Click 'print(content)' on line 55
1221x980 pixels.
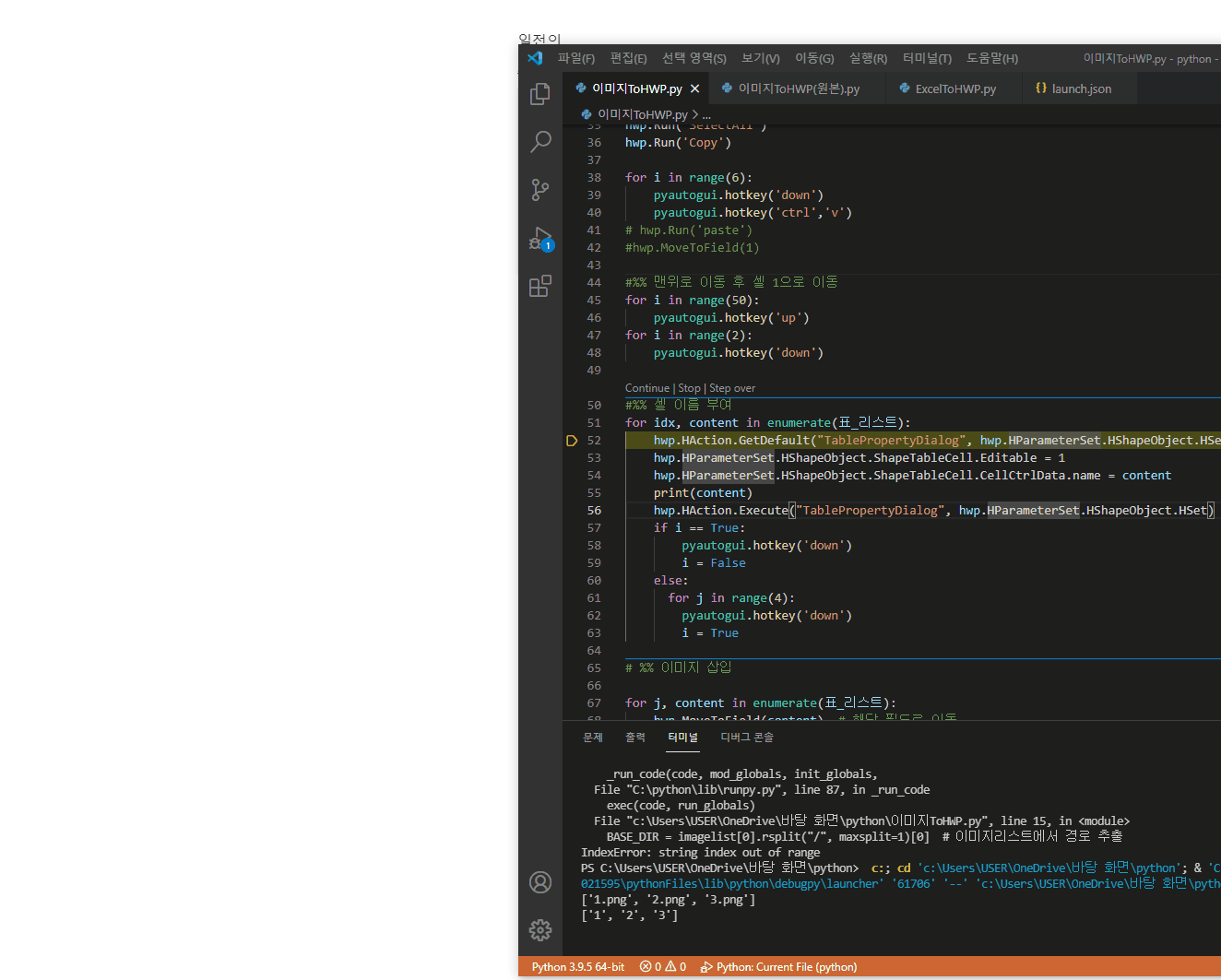[703, 493]
